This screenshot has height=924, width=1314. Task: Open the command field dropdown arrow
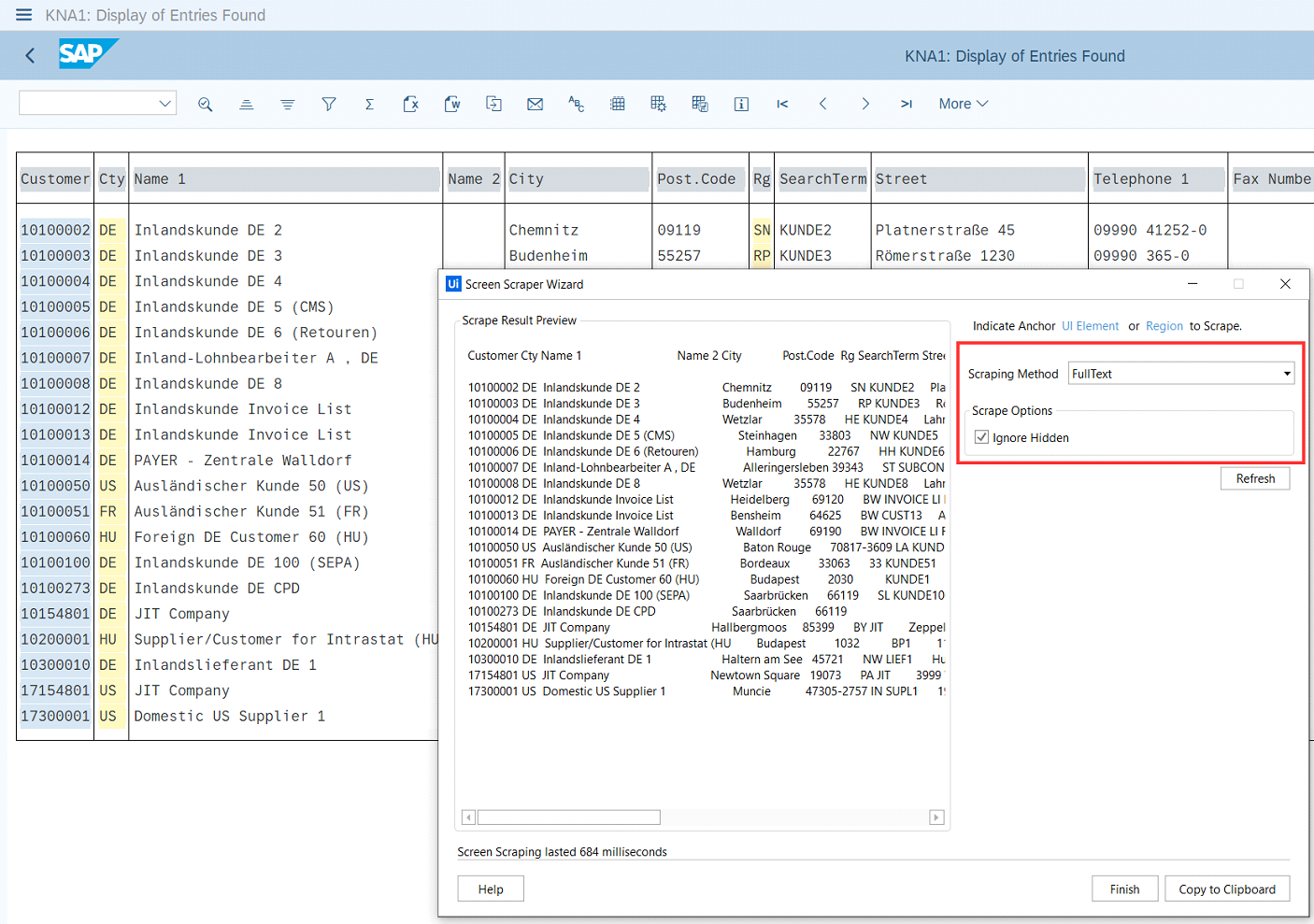click(x=164, y=103)
